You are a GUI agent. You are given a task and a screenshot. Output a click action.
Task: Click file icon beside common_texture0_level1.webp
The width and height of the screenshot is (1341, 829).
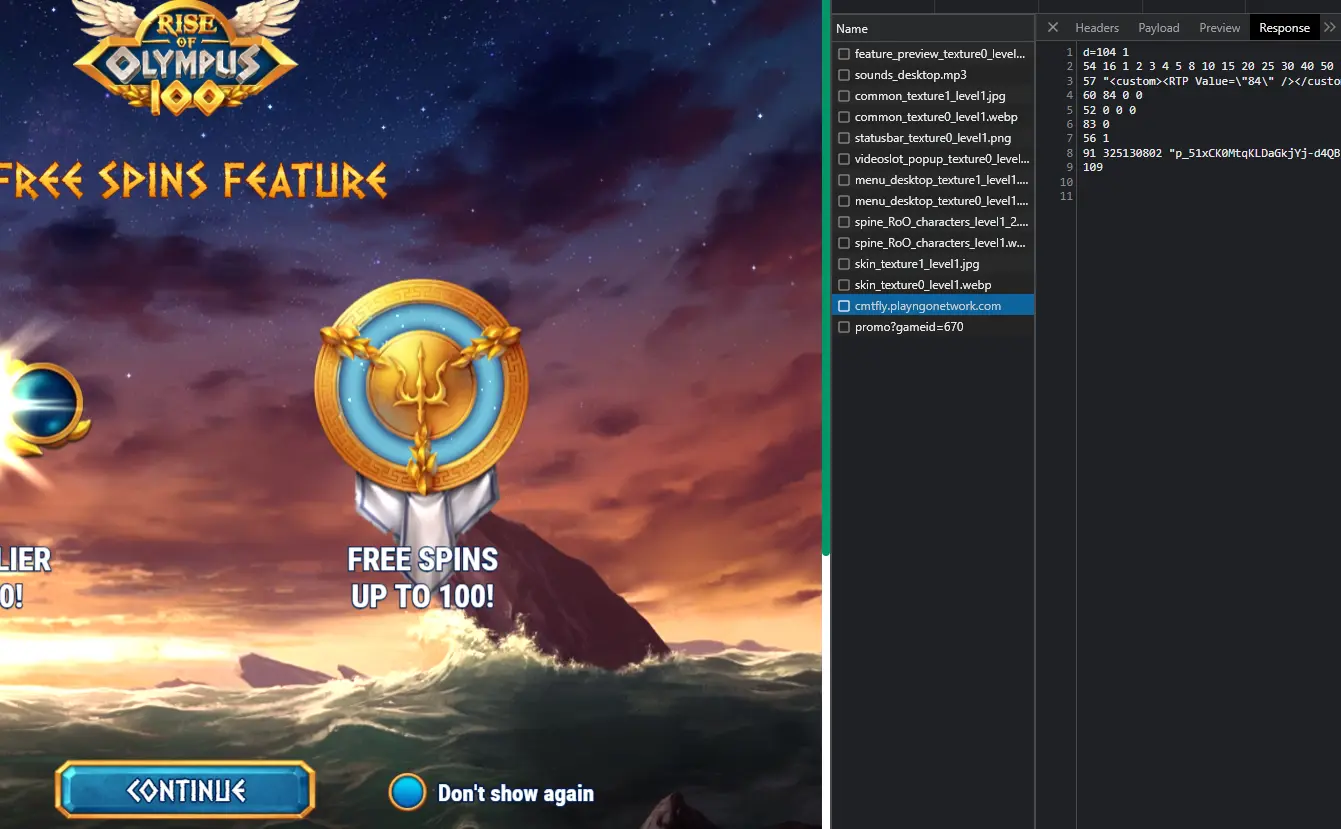tap(844, 117)
